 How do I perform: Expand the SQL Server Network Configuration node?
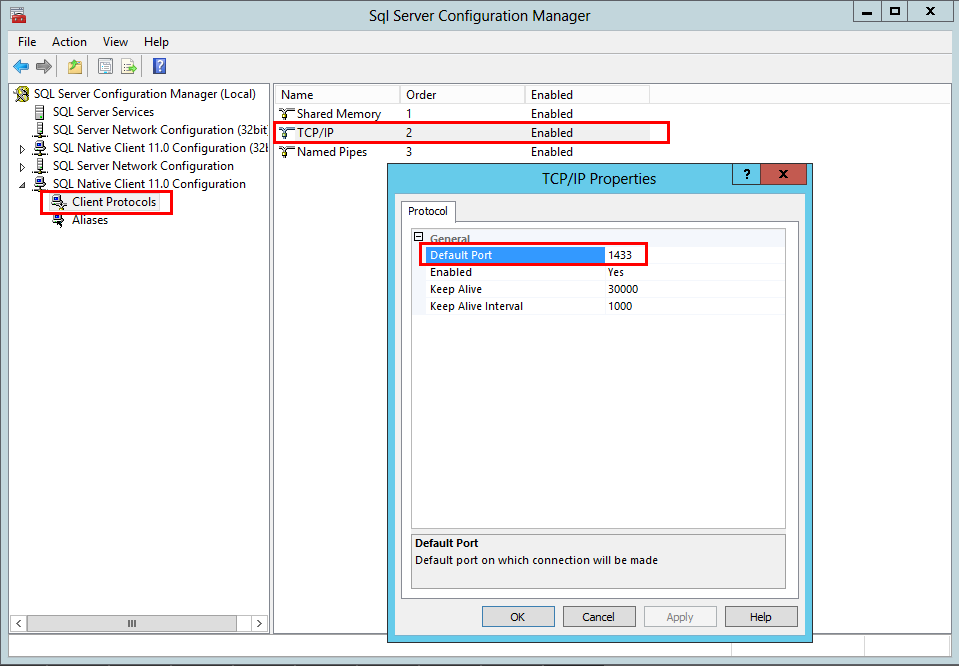23,167
